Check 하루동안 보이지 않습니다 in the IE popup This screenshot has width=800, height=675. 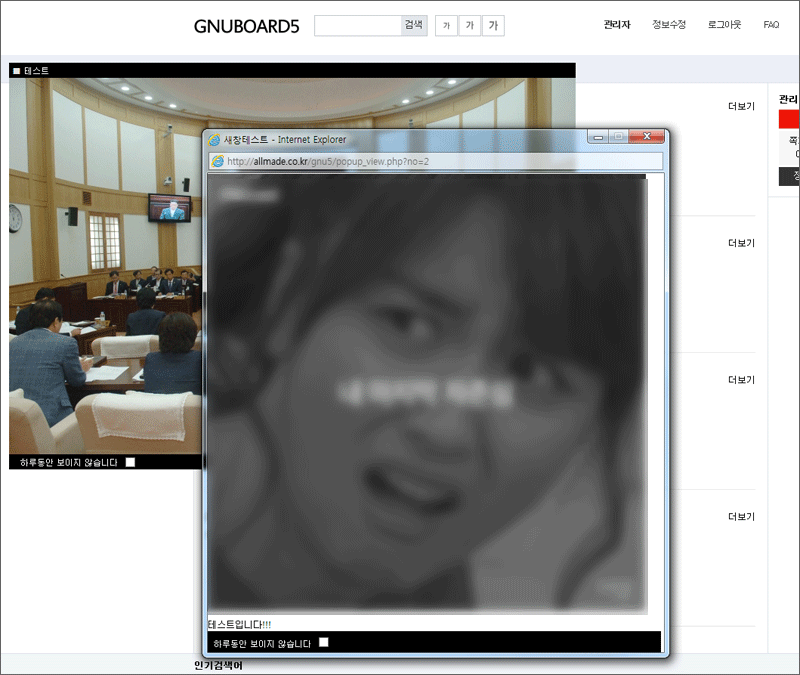point(323,642)
